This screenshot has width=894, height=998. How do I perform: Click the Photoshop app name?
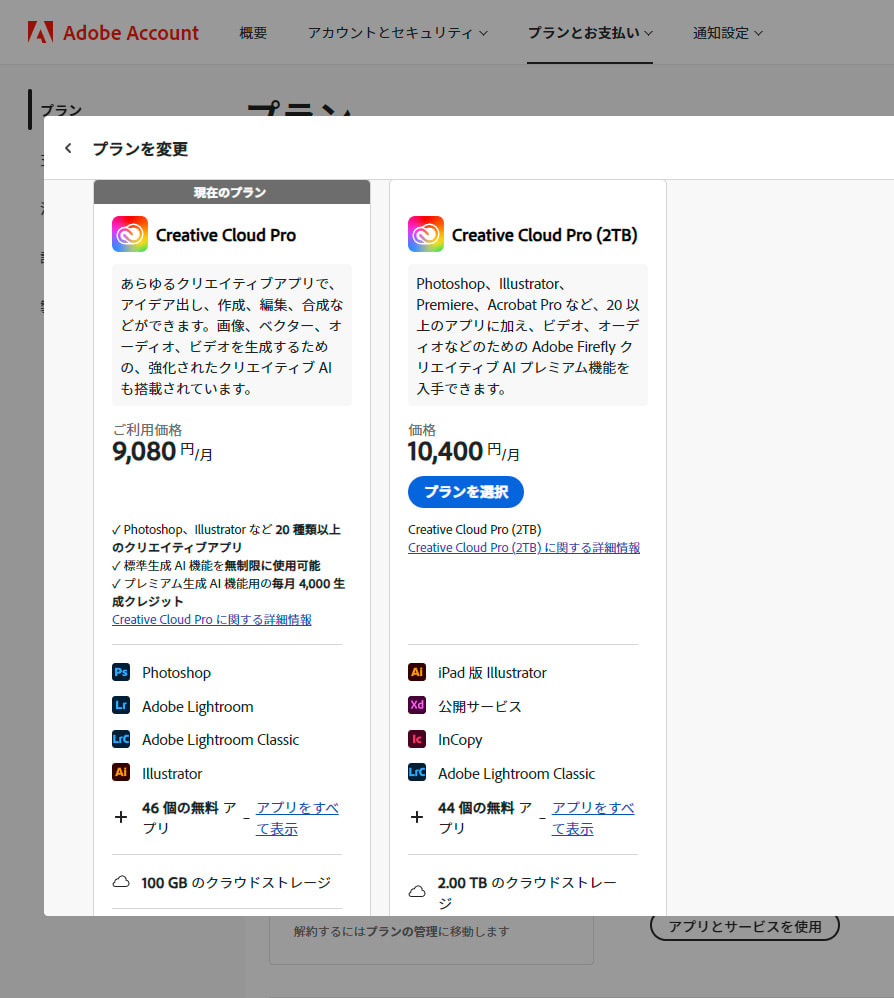[176, 673]
